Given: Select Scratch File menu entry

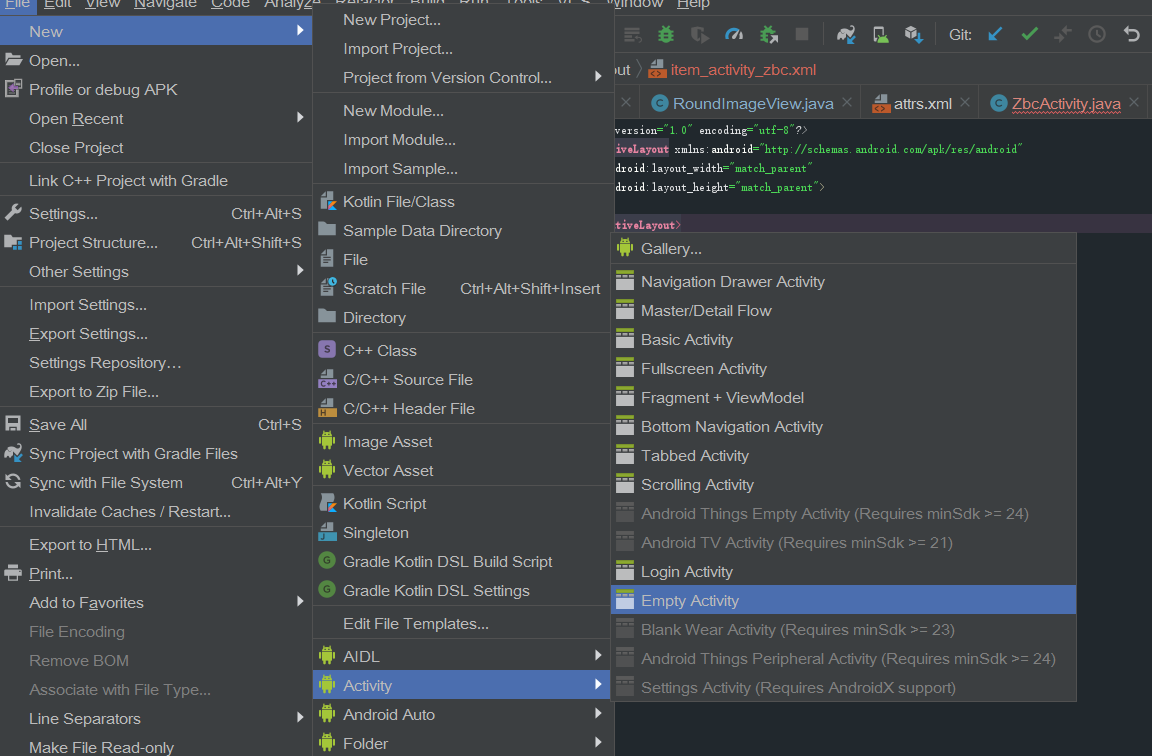Looking at the screenshot, I should pos(462,289).
